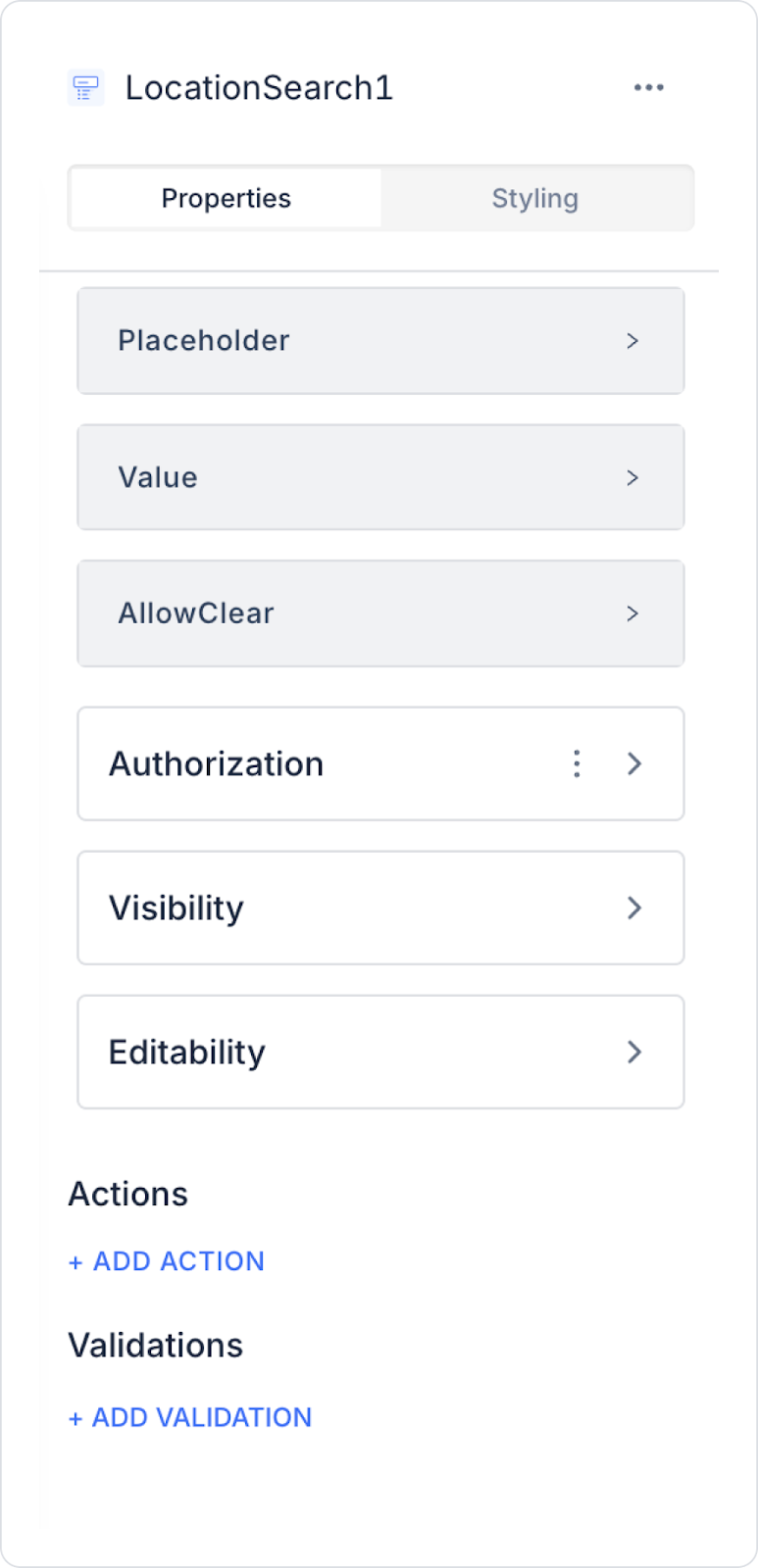Image resolution: width=758 pixels, height=1568 pixels.
Task: Click the Placeholder row chevron arrow
Action: tap(632, 341)
